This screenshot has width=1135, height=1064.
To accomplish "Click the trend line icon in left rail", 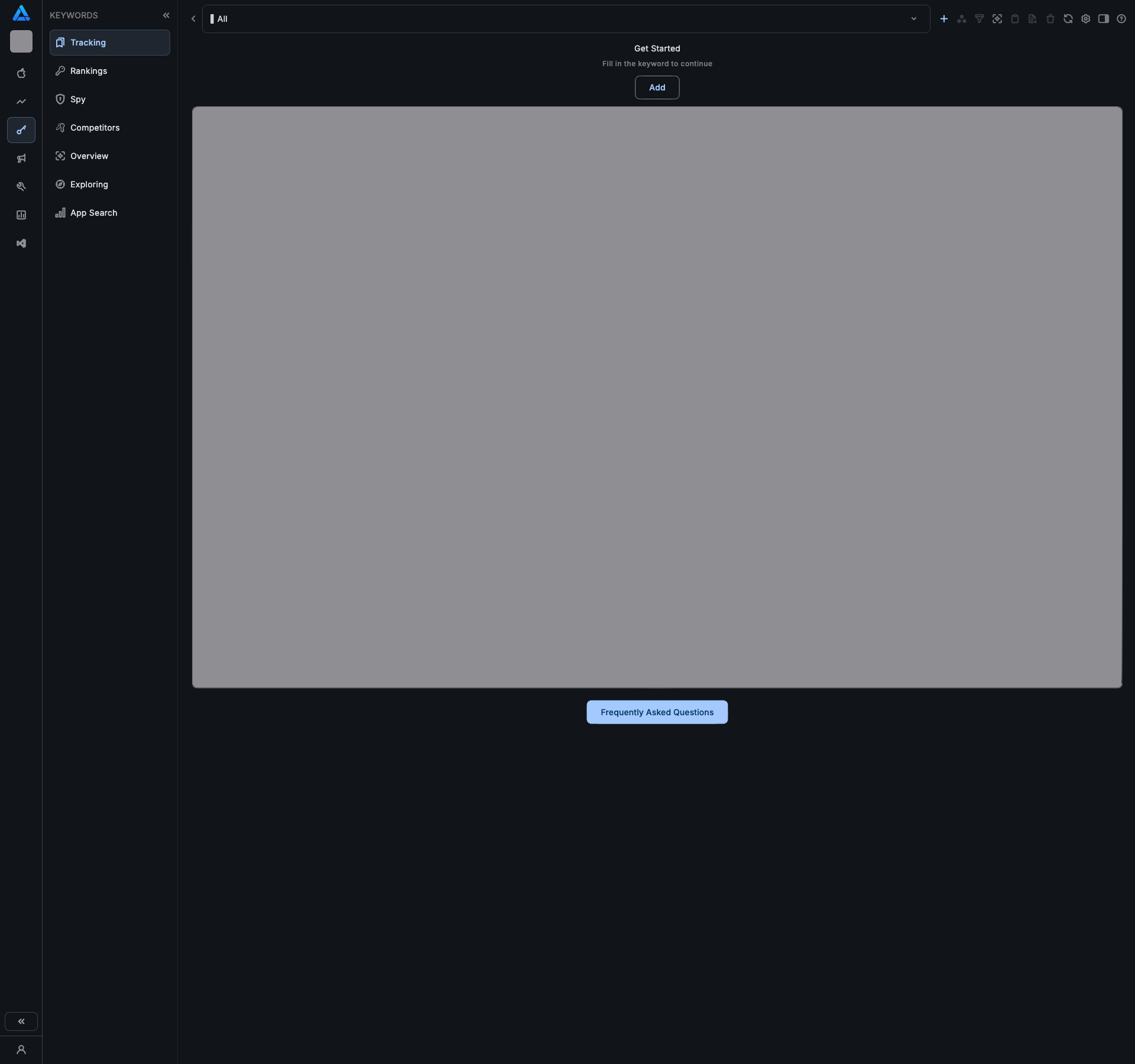I will point(21,102).
